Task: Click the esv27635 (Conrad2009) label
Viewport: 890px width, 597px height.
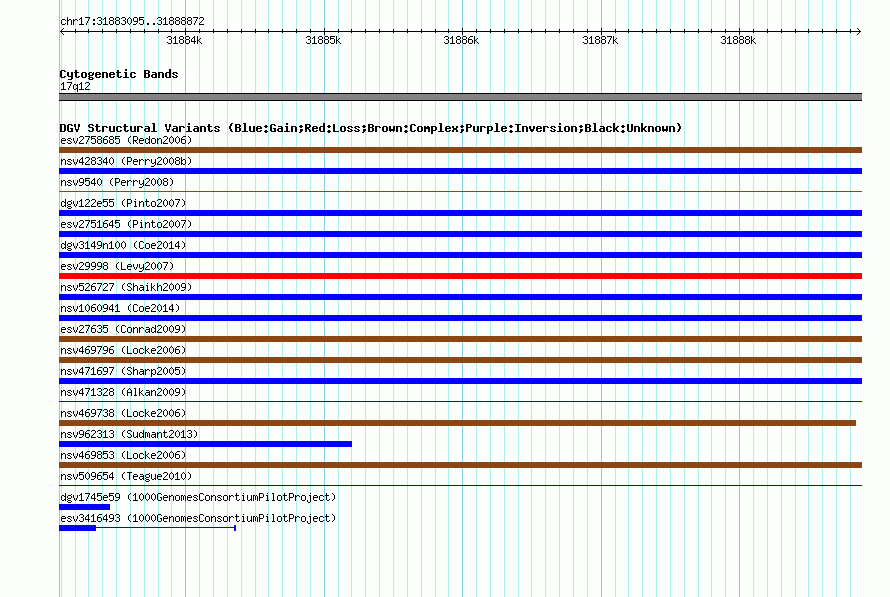Action: tap(123, 329)
